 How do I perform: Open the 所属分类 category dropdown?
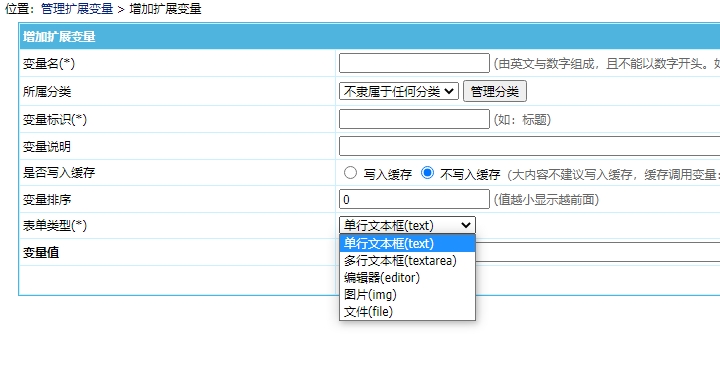click(x=399, y=91)
